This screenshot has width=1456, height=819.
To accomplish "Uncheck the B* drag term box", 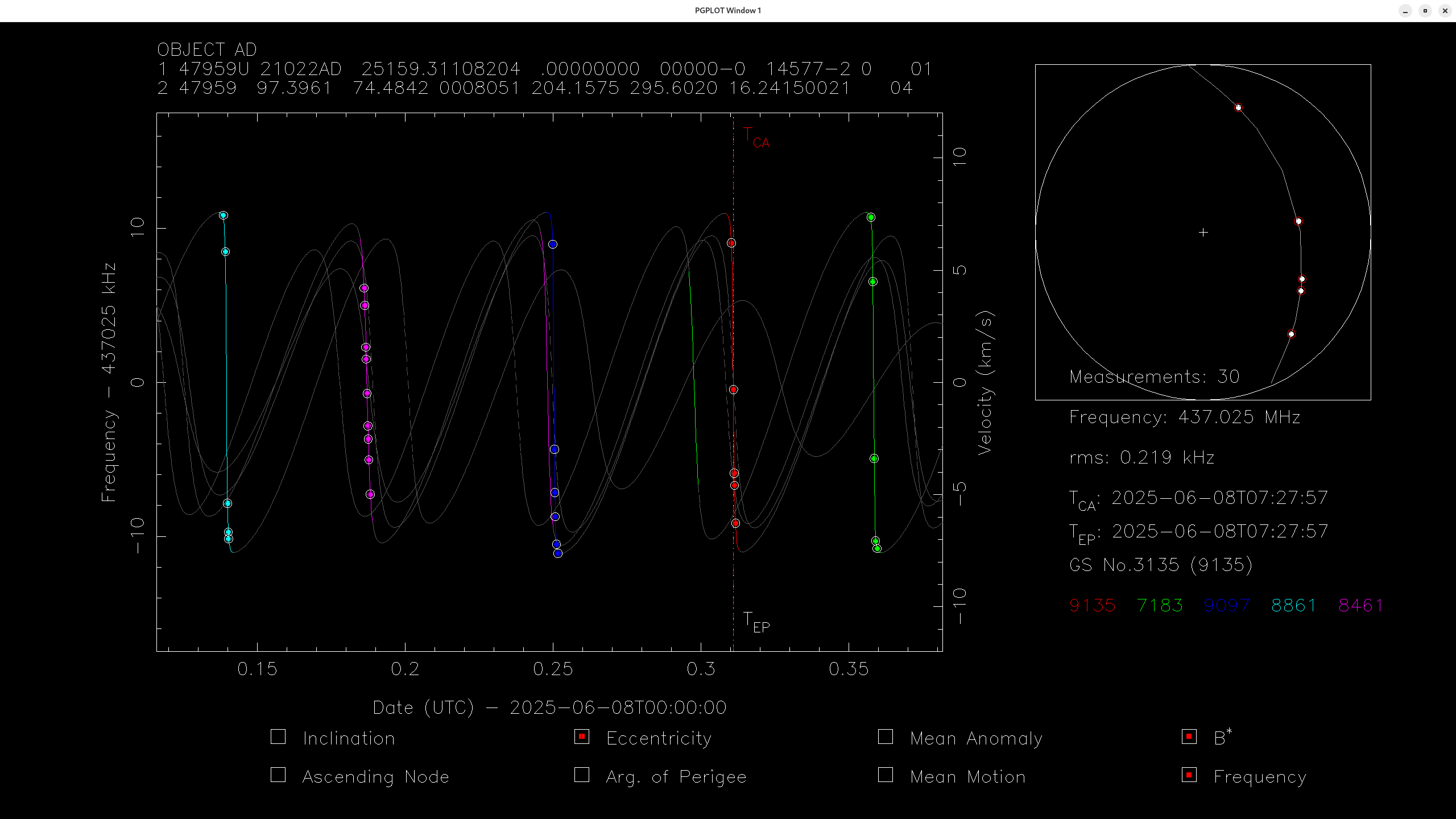I will click(x=1189, y=737).
